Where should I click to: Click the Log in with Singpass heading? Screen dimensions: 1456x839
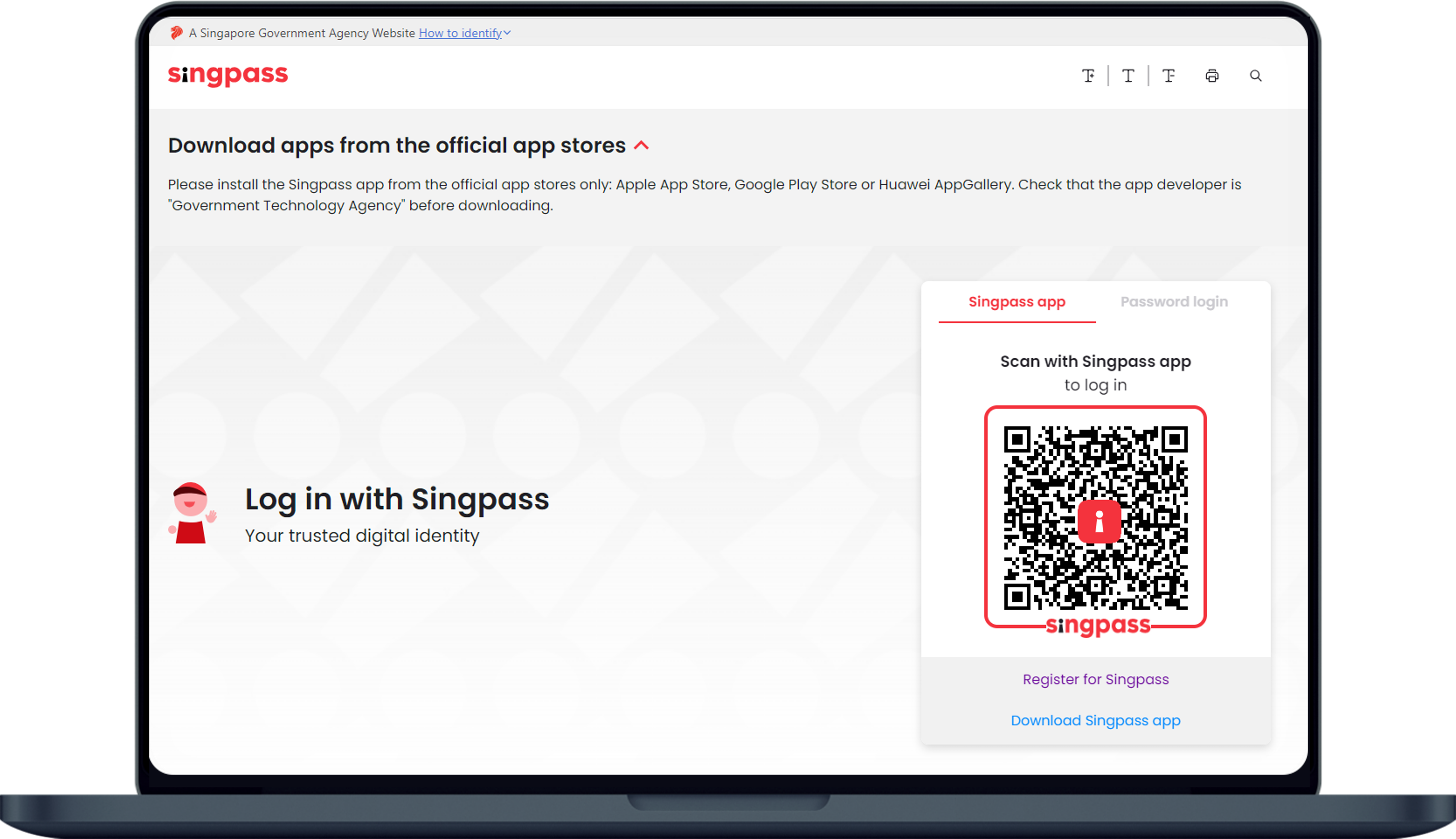[397, 499]
